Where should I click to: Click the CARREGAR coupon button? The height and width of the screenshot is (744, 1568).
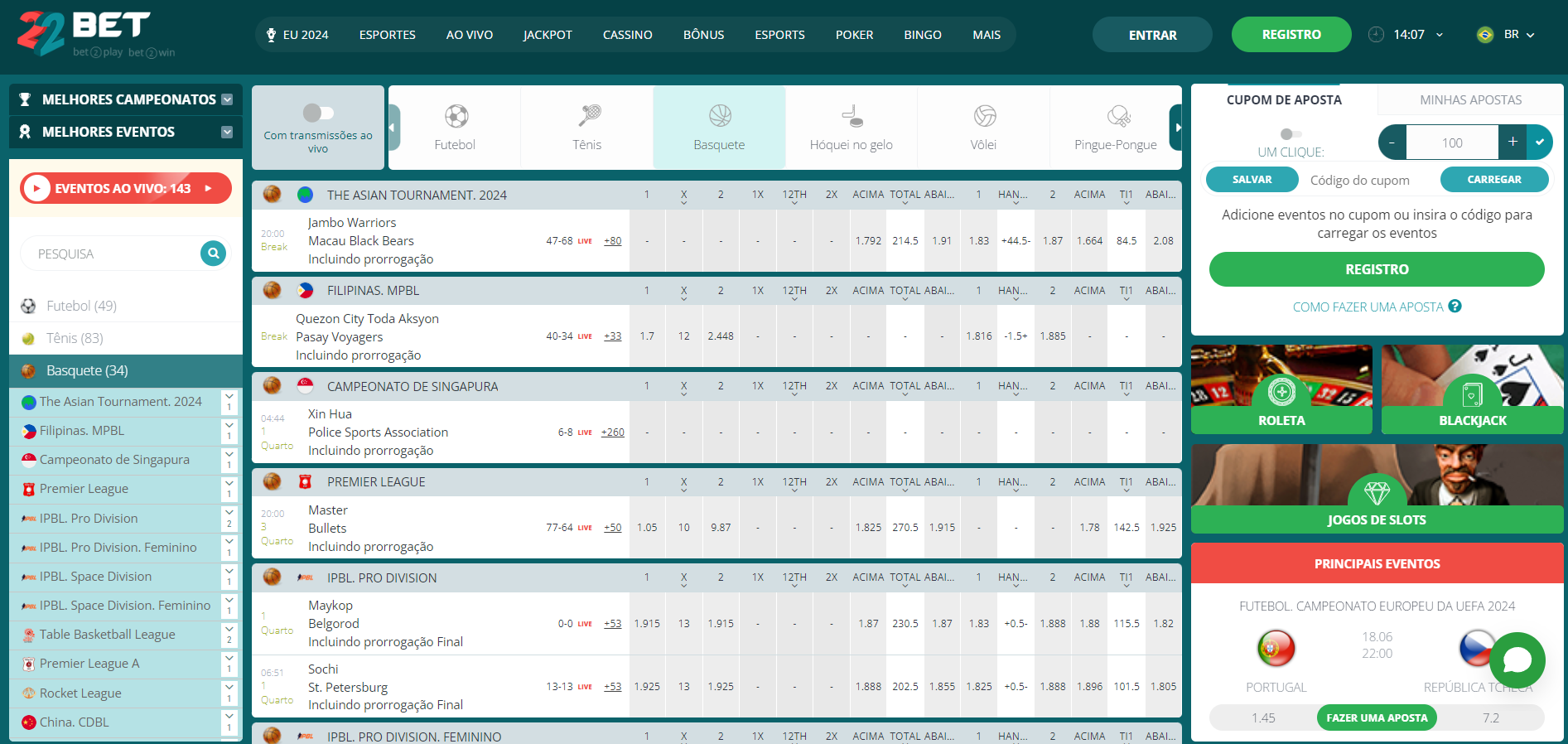click(1494, 179)
